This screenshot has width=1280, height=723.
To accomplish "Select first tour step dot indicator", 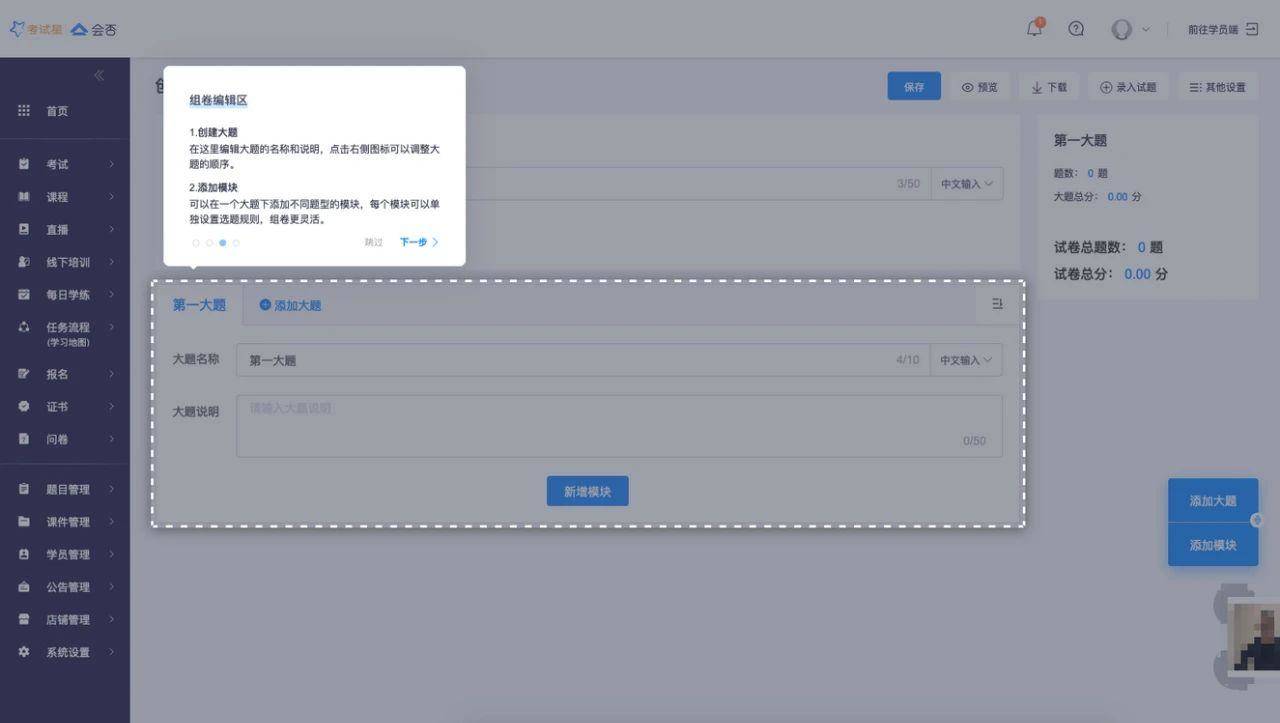I will click(196, 242).
